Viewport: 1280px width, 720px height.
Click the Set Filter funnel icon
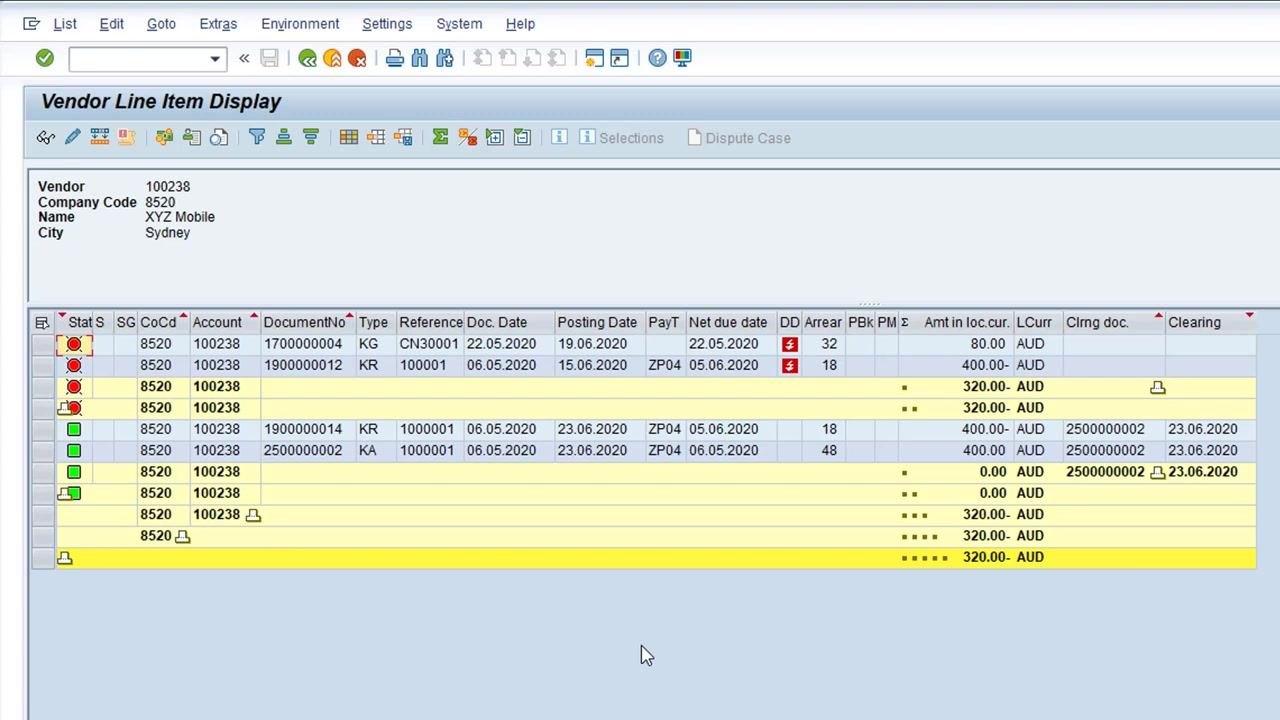(x=257, y=138)
